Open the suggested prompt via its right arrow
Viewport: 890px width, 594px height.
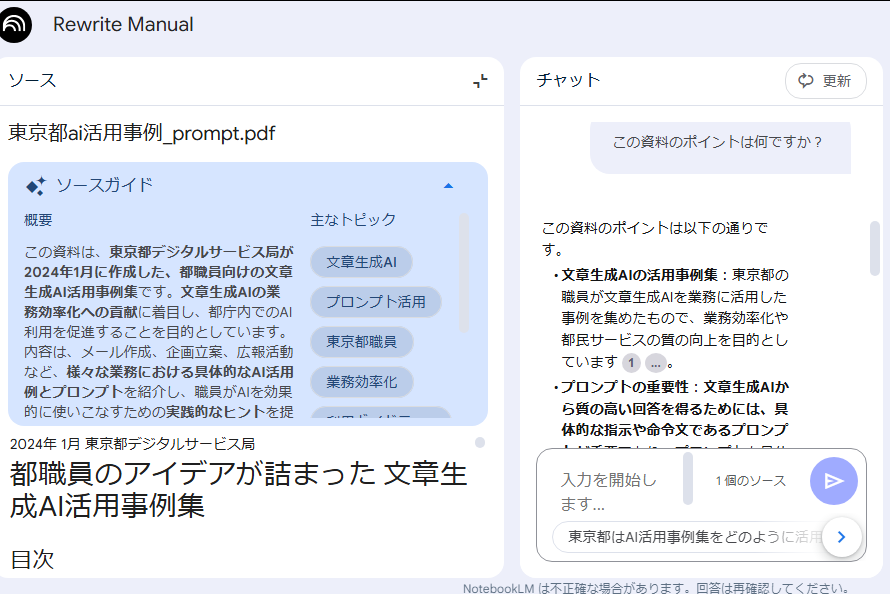point(842,537)
